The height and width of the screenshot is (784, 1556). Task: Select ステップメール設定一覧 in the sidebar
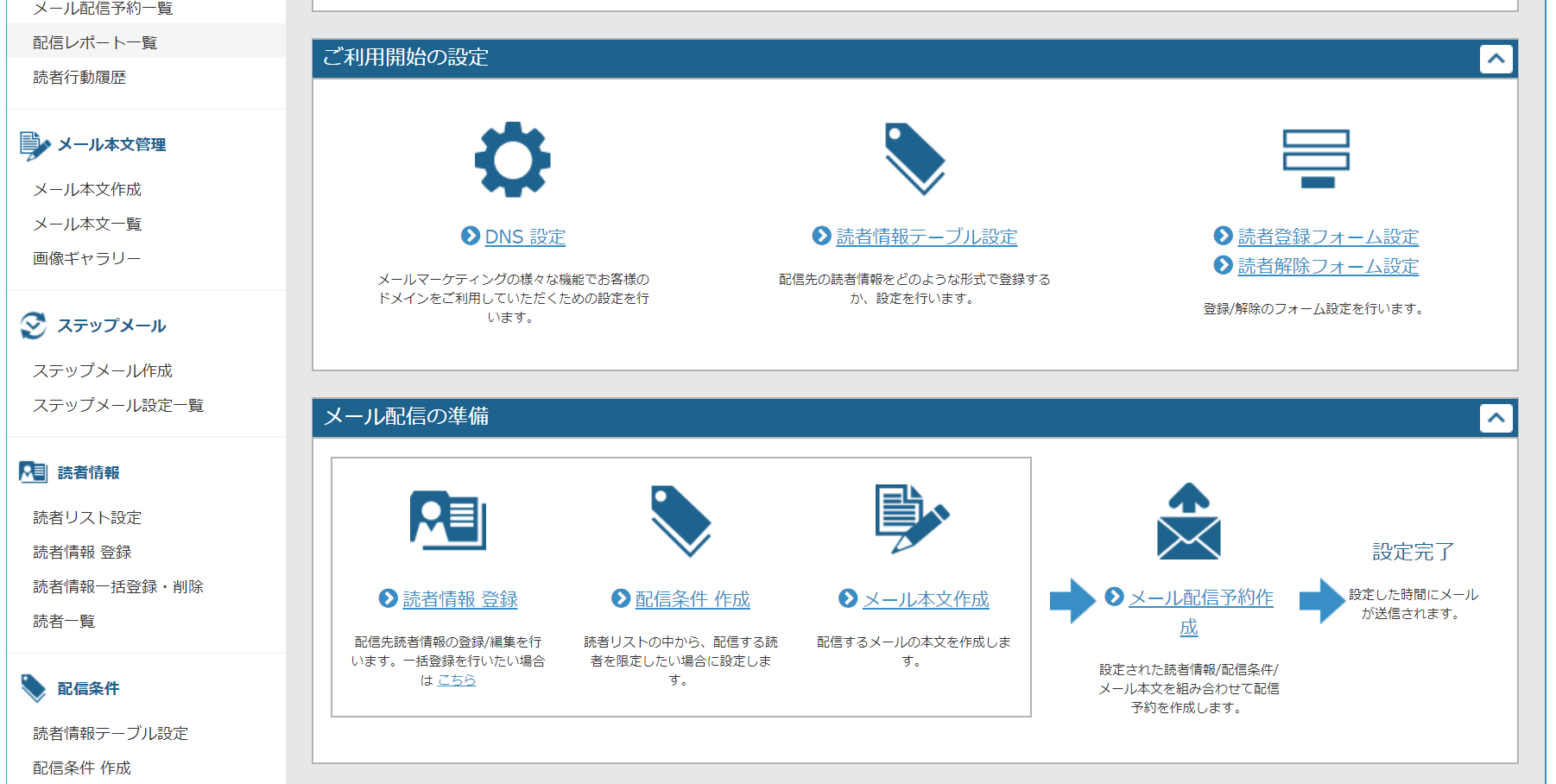point(118,405)
